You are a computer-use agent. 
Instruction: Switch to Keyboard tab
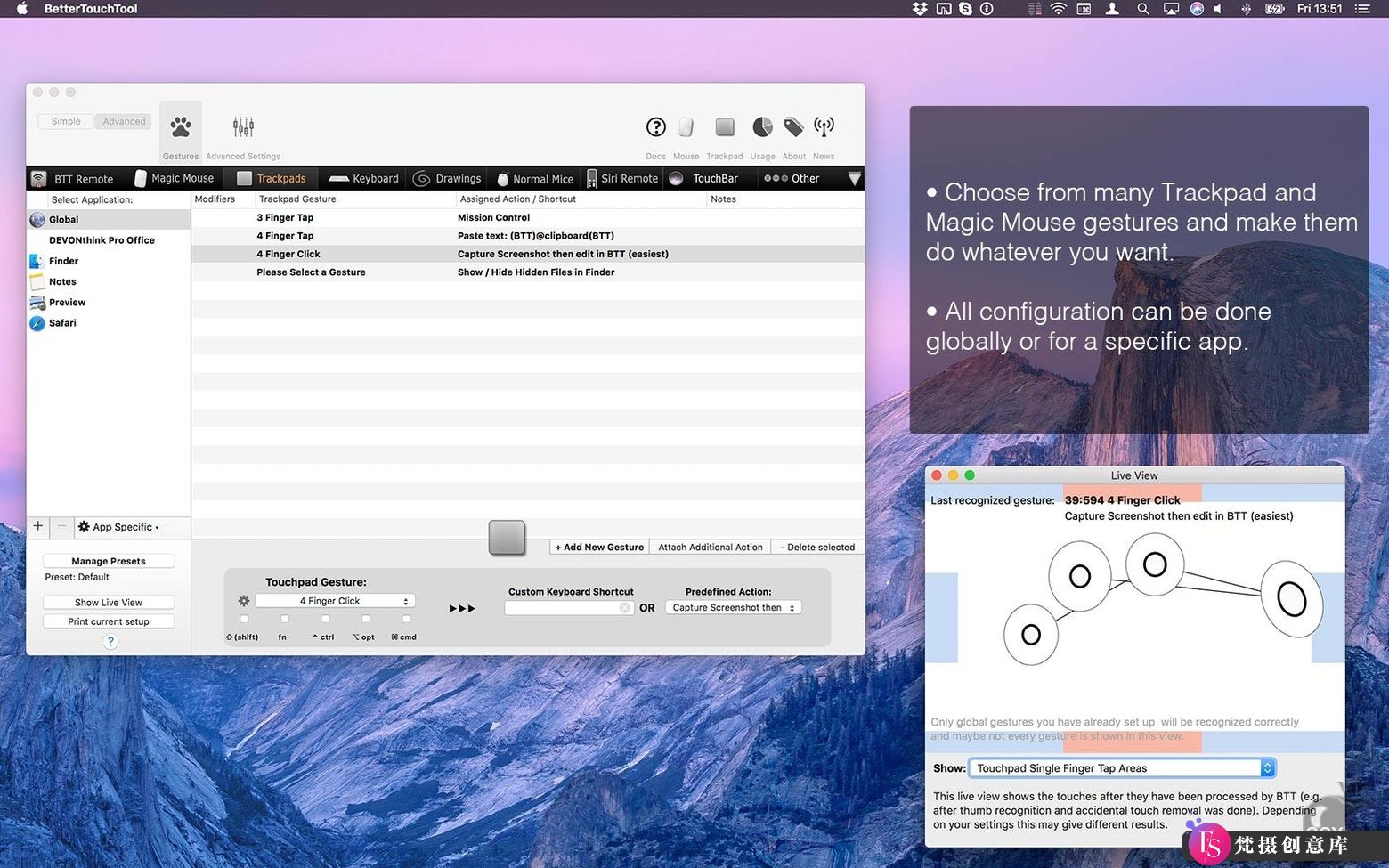tap(364, 179)
